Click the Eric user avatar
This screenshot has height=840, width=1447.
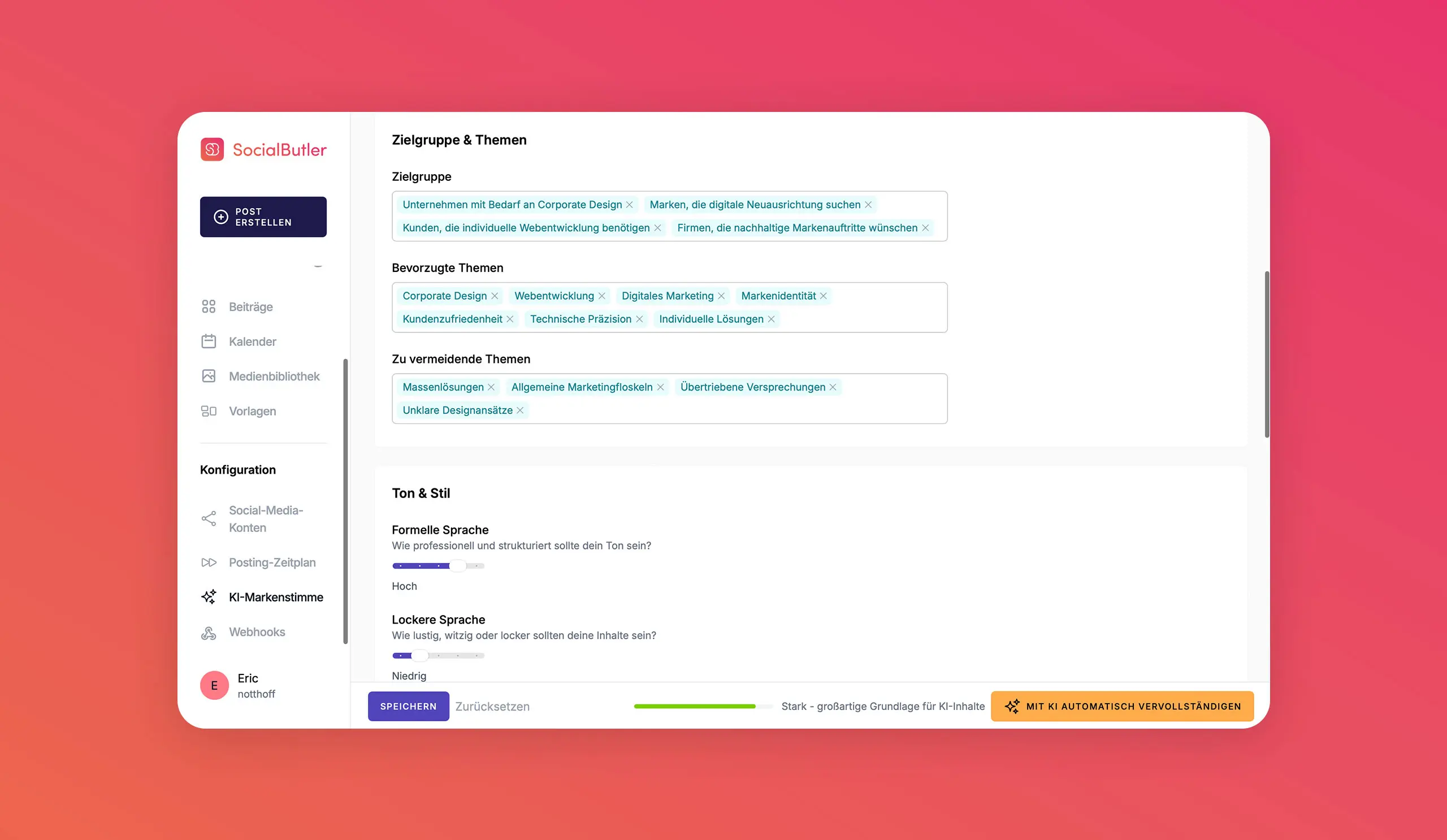(x=214, y=686)
